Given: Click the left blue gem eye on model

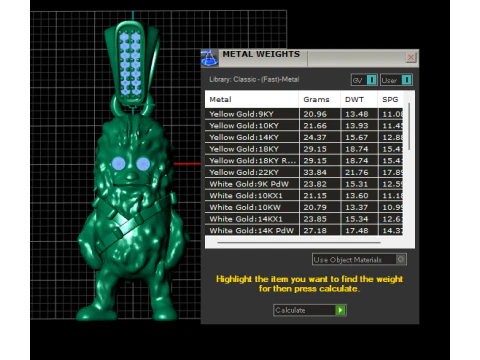Looking at the screenshot, I should [x=119, y=164].
